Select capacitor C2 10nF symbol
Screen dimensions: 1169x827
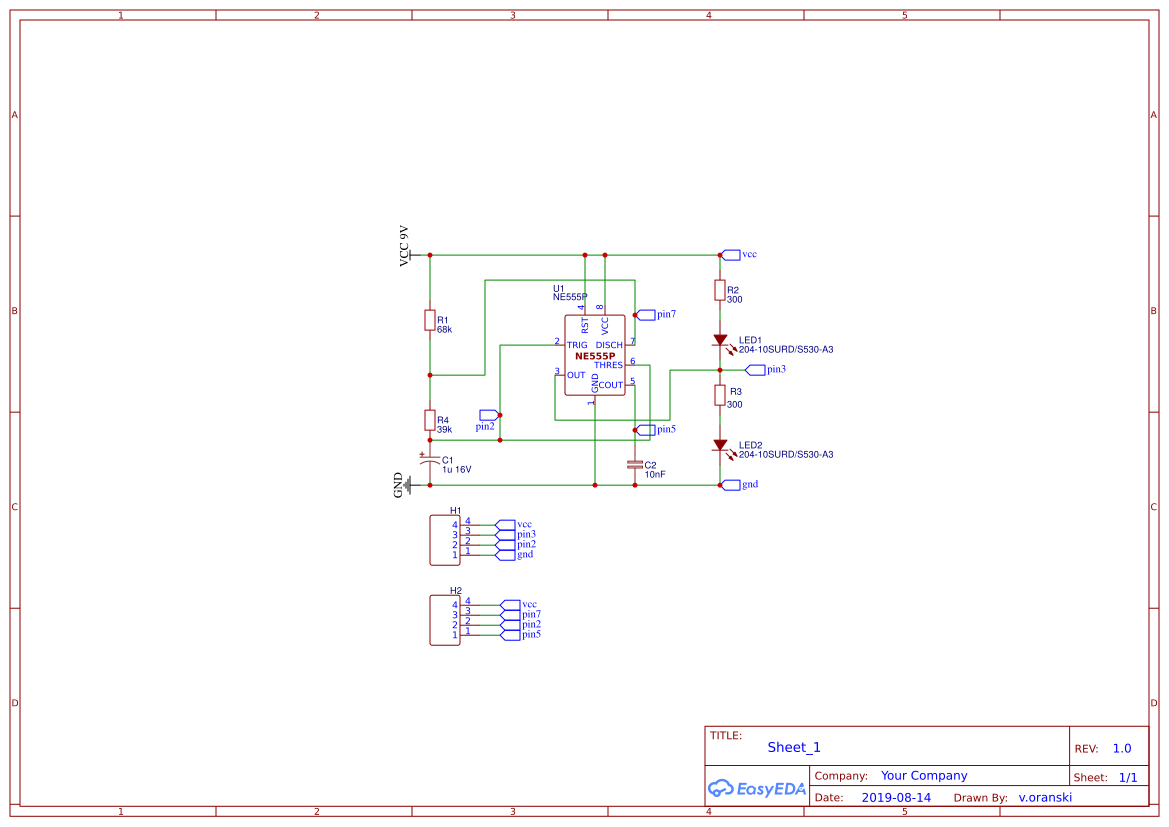pyautogui.click(x=634, y=463)
